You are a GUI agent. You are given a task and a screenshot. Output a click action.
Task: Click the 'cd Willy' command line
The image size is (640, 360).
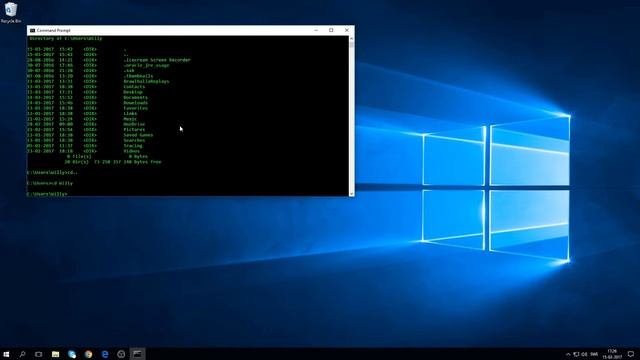(x=50, y=183)
